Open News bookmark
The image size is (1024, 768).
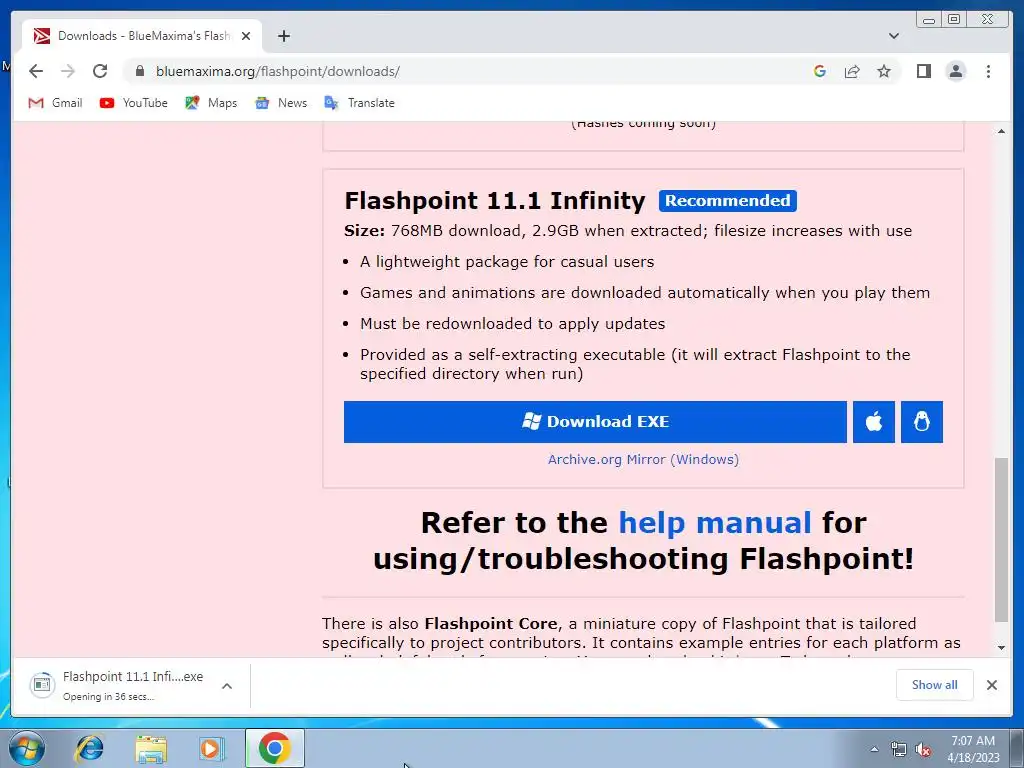[x=281, y=103]
